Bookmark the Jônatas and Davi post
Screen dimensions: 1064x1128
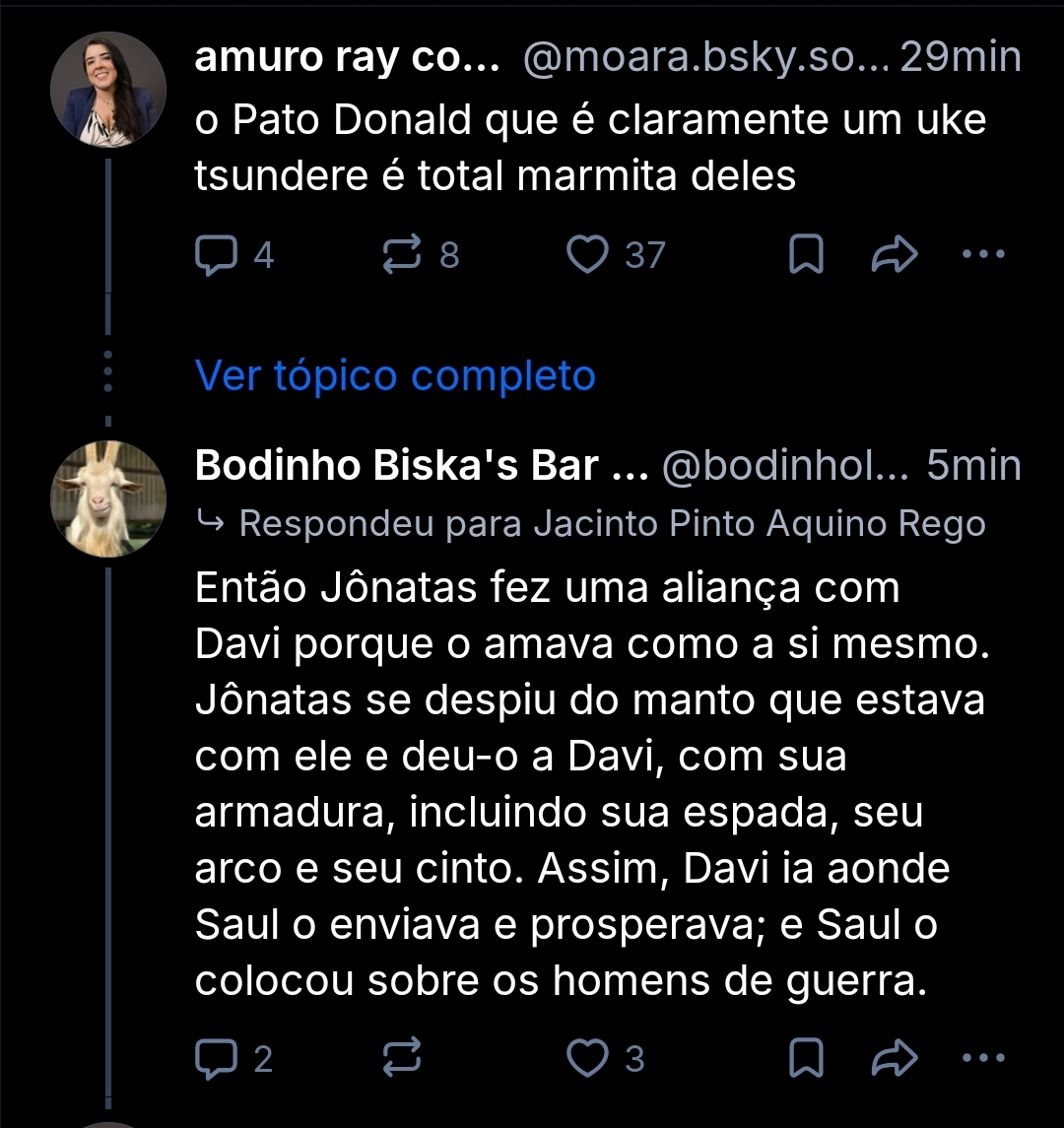807,1059
